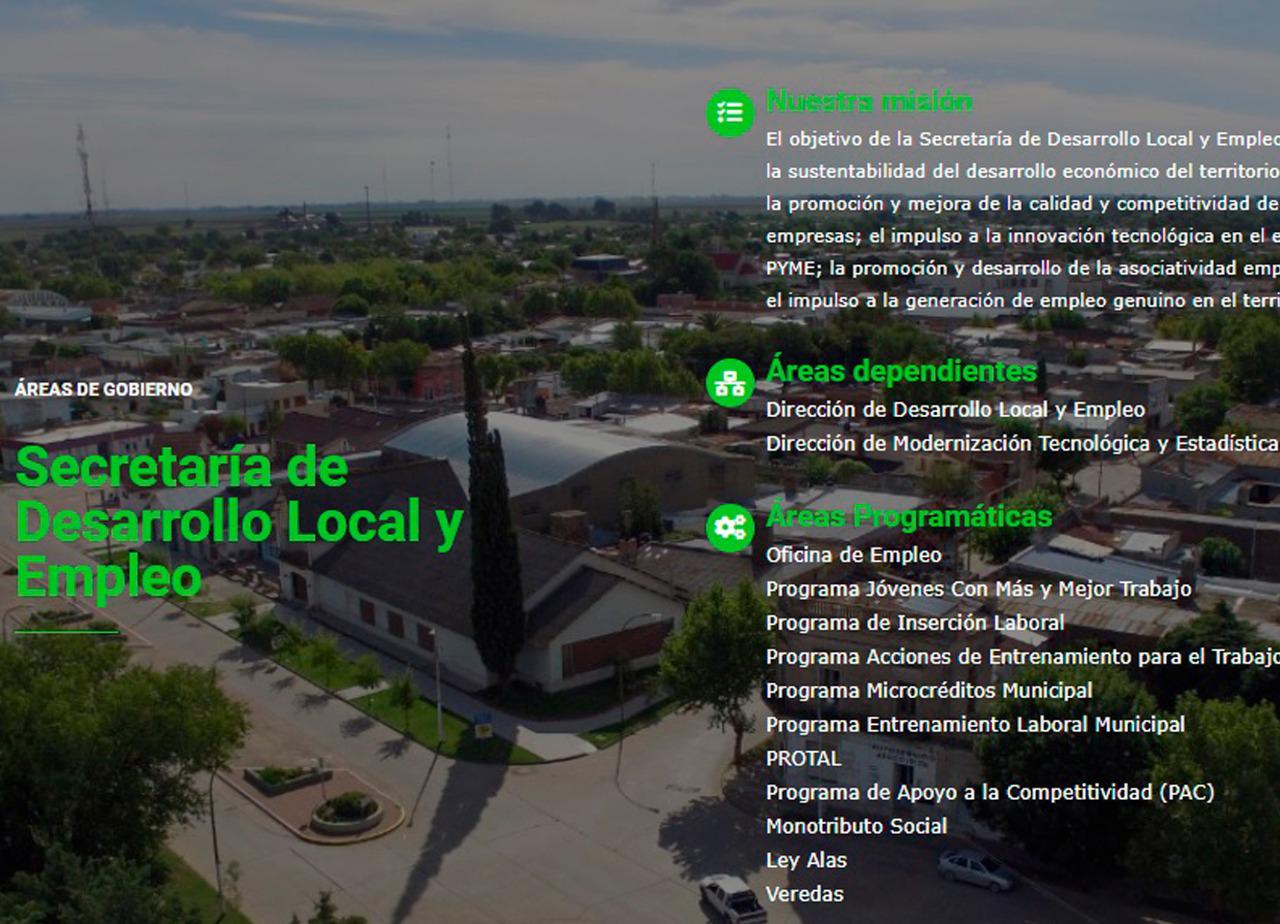Screen dimensions: 1280x924
Task: Select Programa Microcréditos Municipal
Action: click(x=928, y=691)
